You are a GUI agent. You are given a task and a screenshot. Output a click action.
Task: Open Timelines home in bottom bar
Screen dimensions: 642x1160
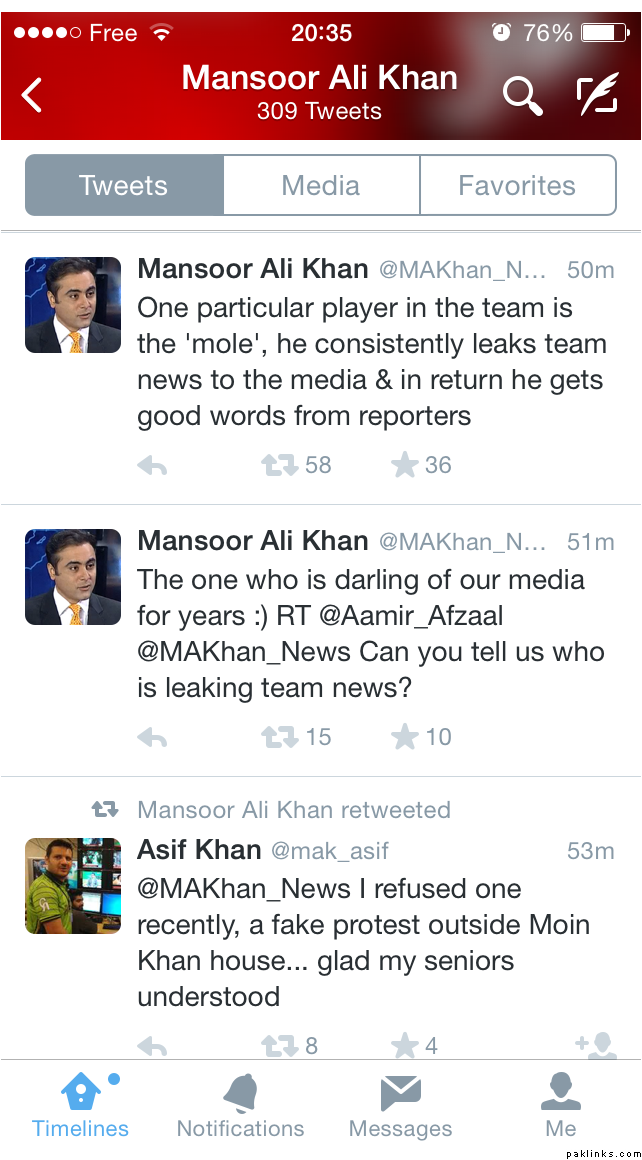point(80,1106)
